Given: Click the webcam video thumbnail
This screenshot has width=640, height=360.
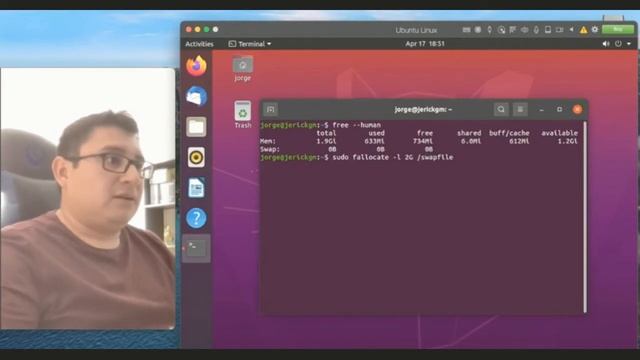Looking at the screenshot, I should point(87,198).
